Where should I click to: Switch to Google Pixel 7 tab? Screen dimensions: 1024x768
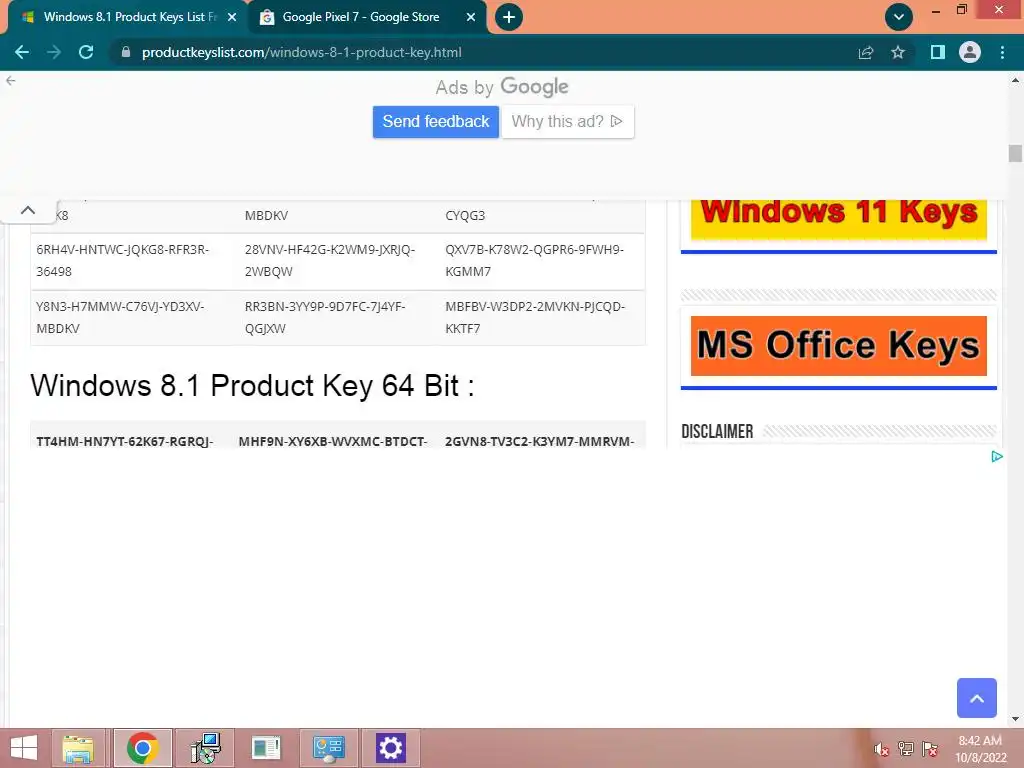pos(360,17)
